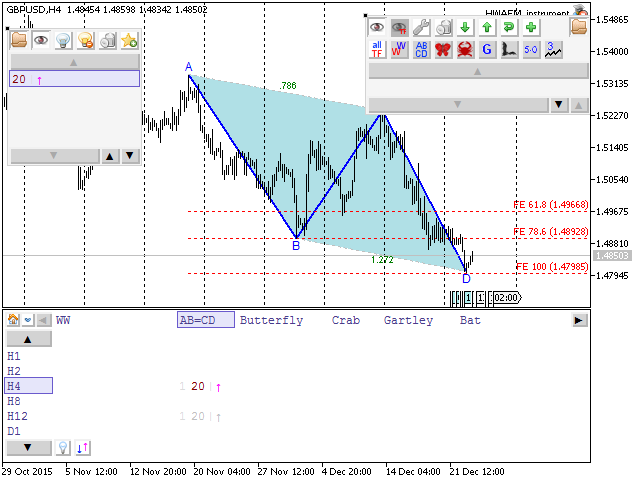
Task: Click the grey up bar in the right panel
Action: click(x=478, y=71)
